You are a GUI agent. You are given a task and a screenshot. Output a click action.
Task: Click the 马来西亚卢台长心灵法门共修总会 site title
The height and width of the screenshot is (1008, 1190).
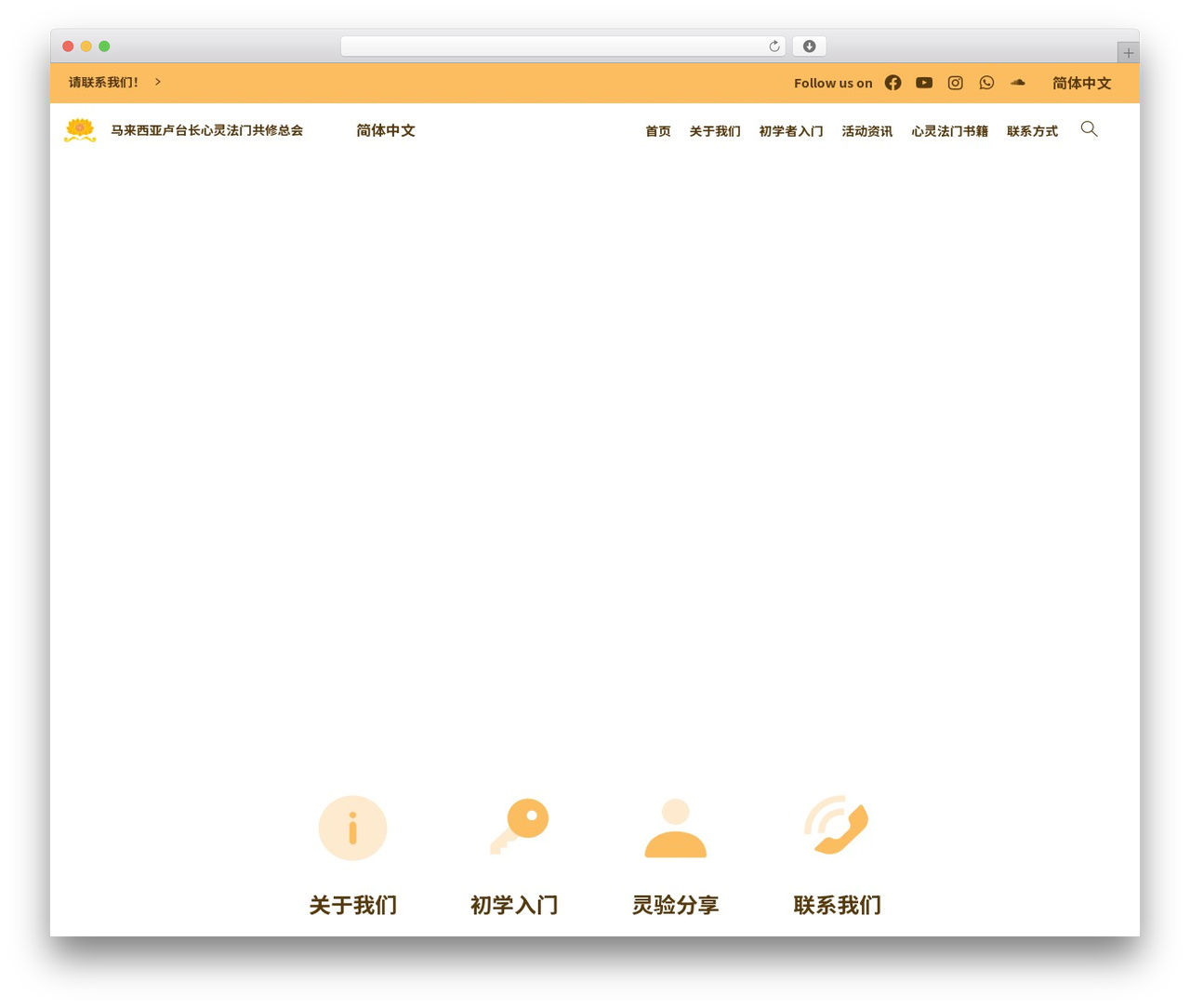[x=207, y=130]
